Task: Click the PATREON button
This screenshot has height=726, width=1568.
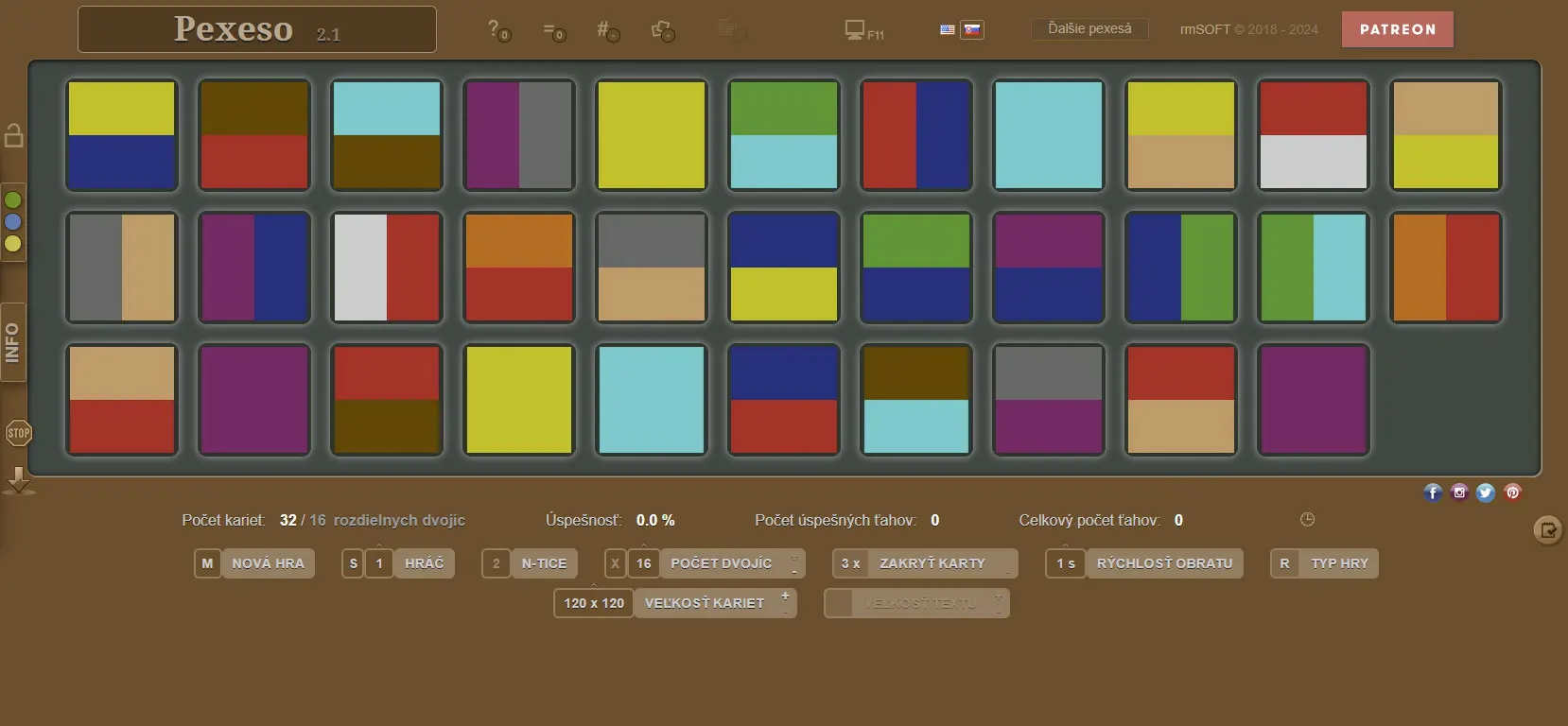Action: pos(1397,29)
